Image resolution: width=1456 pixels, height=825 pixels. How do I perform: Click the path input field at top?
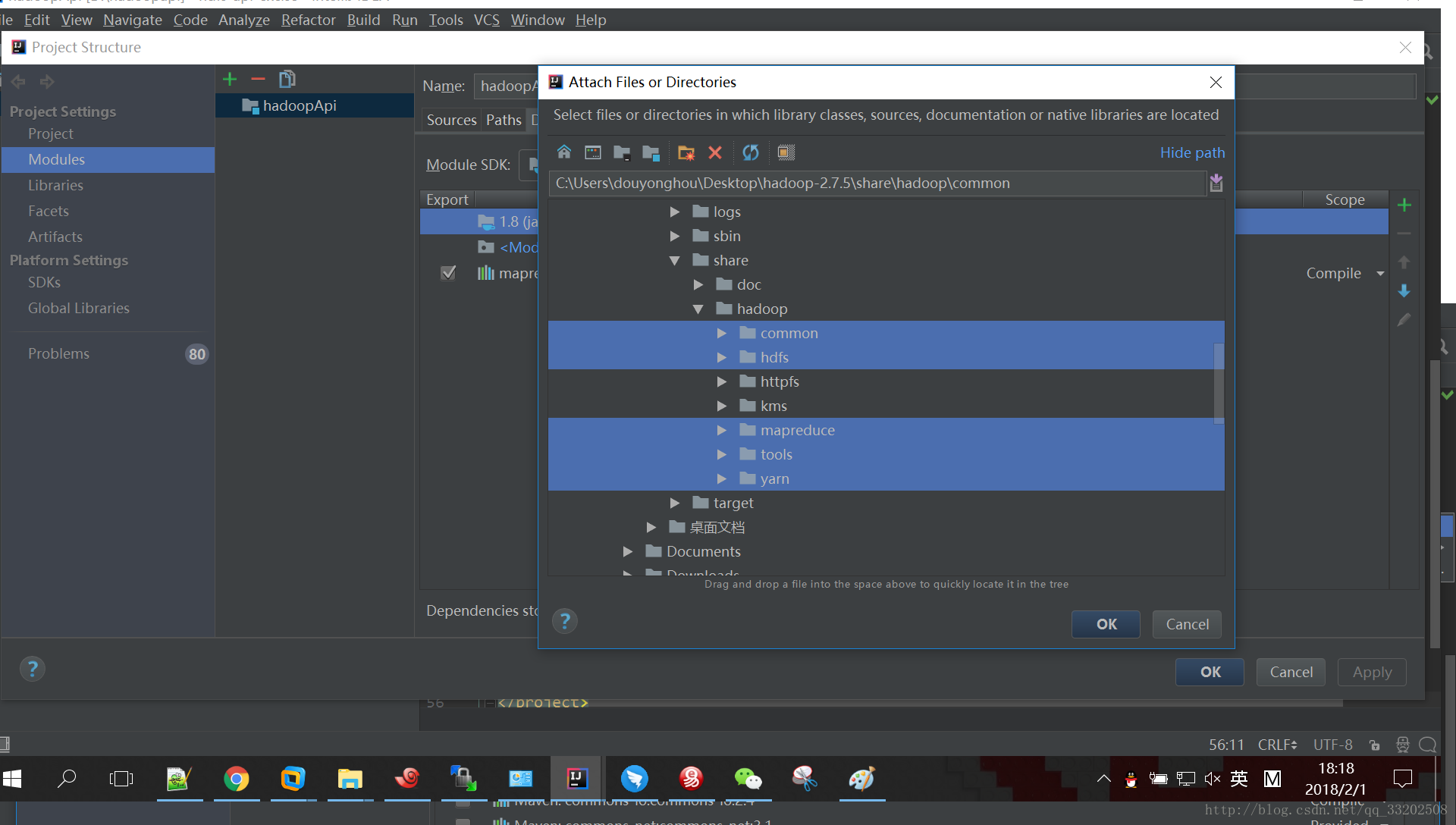[879, 183]
